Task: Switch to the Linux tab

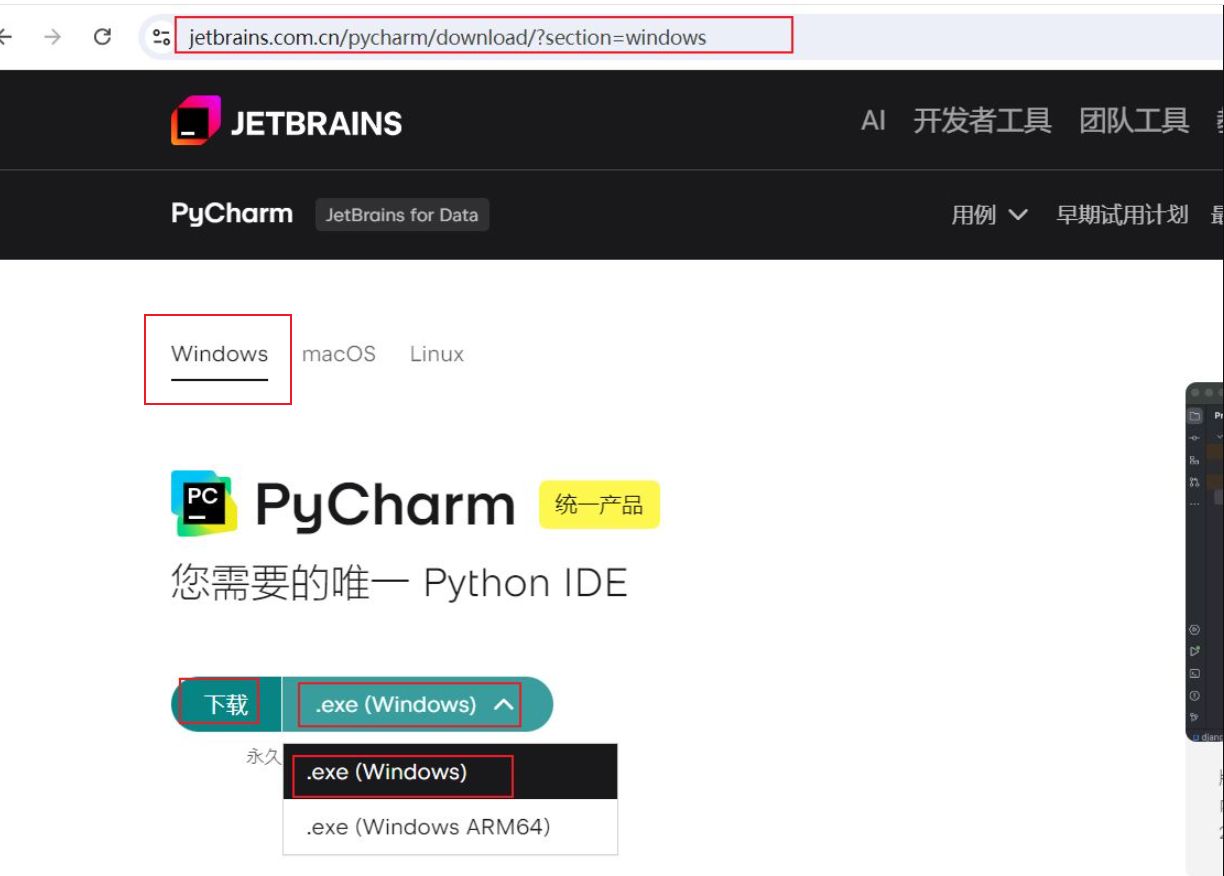Action: pos(437,354)
